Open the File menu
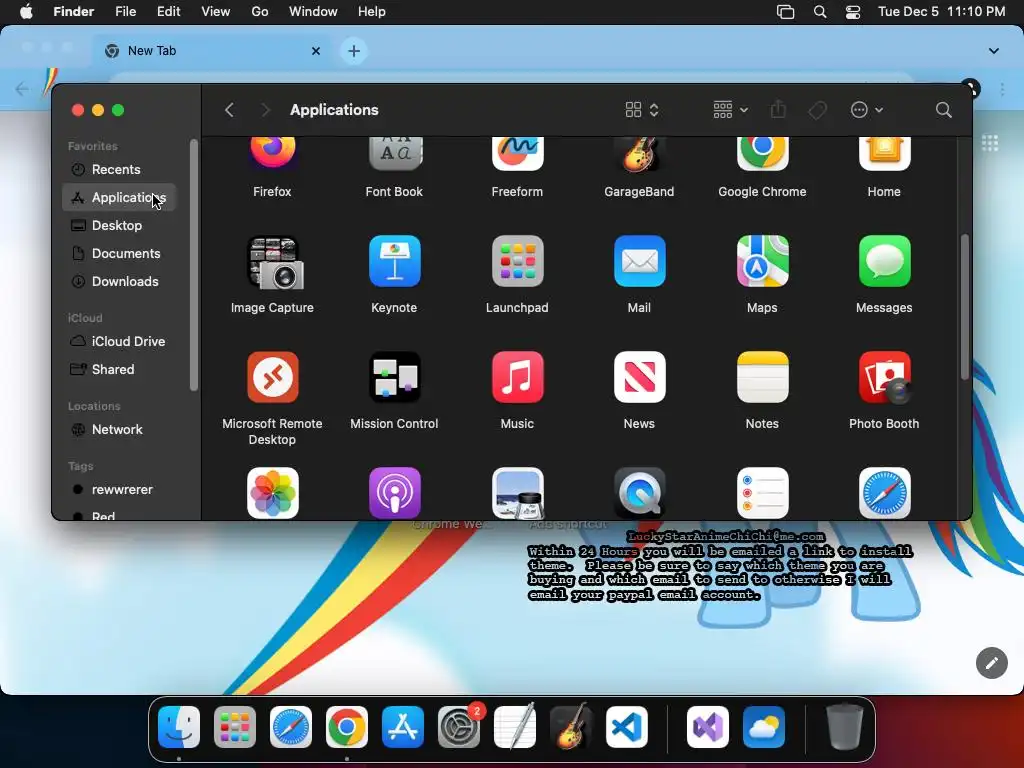The image size is (1024, 768). click(x=125, y=12)
